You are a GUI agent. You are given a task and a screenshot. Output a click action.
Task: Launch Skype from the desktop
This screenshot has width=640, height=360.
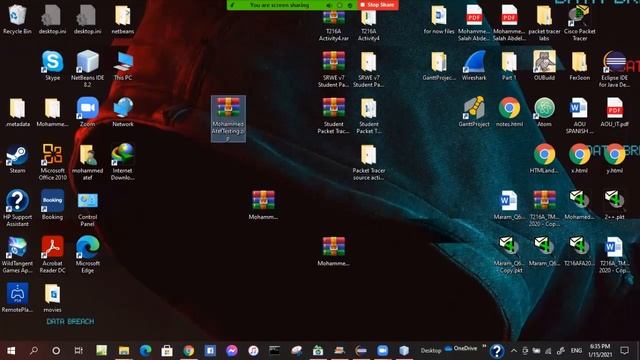[53, 65]
